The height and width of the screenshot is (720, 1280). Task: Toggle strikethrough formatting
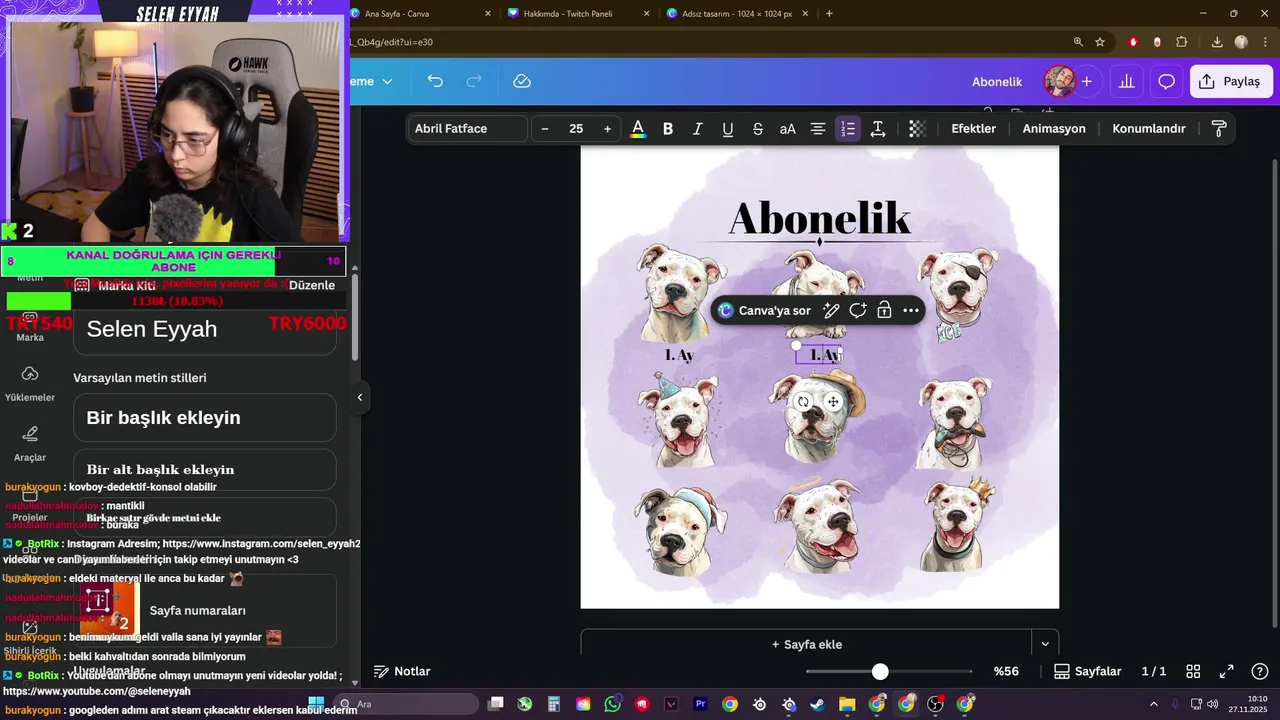coord(758,129)
